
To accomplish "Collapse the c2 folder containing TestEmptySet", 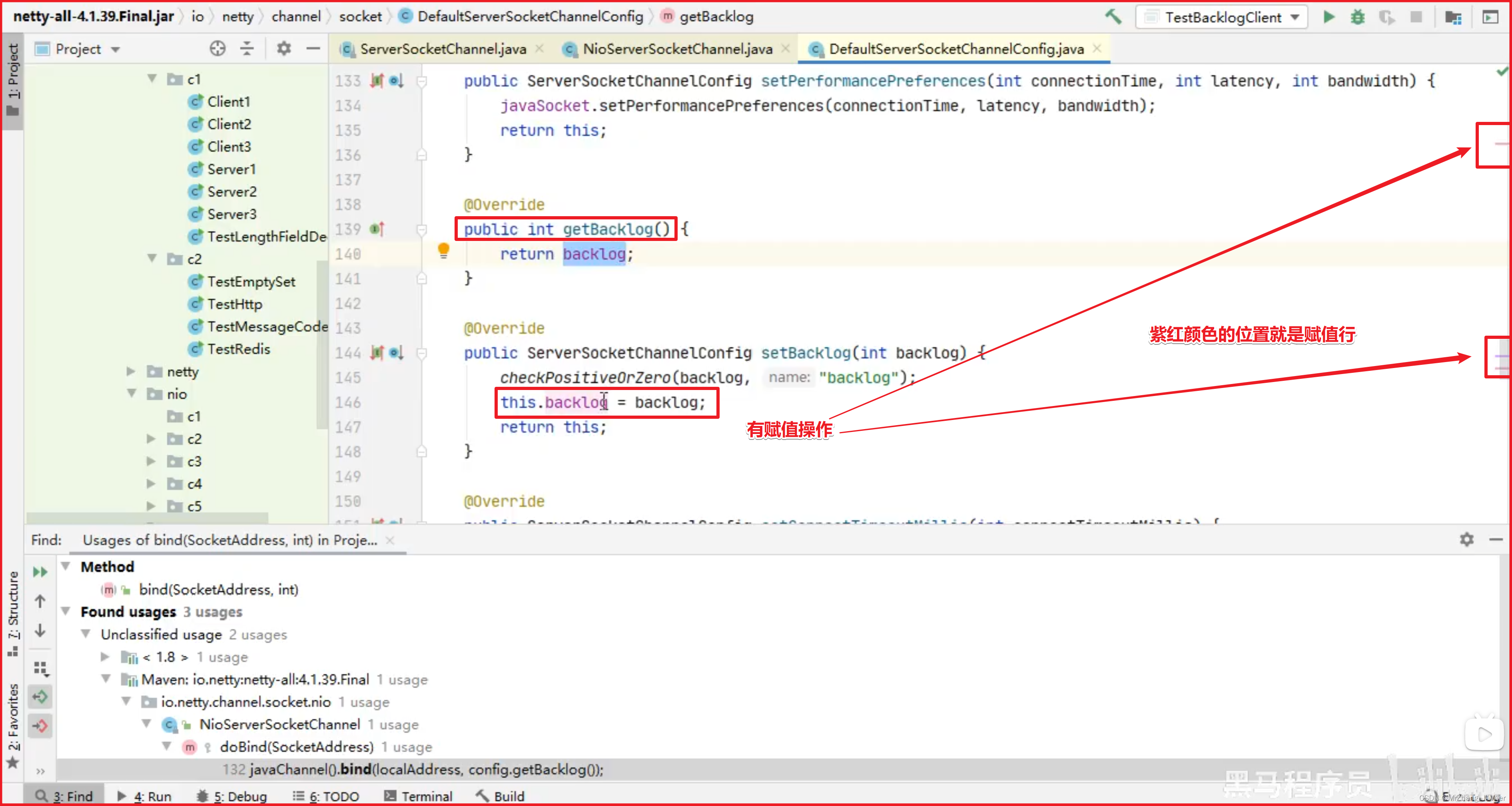I will [x=152, y=259].
